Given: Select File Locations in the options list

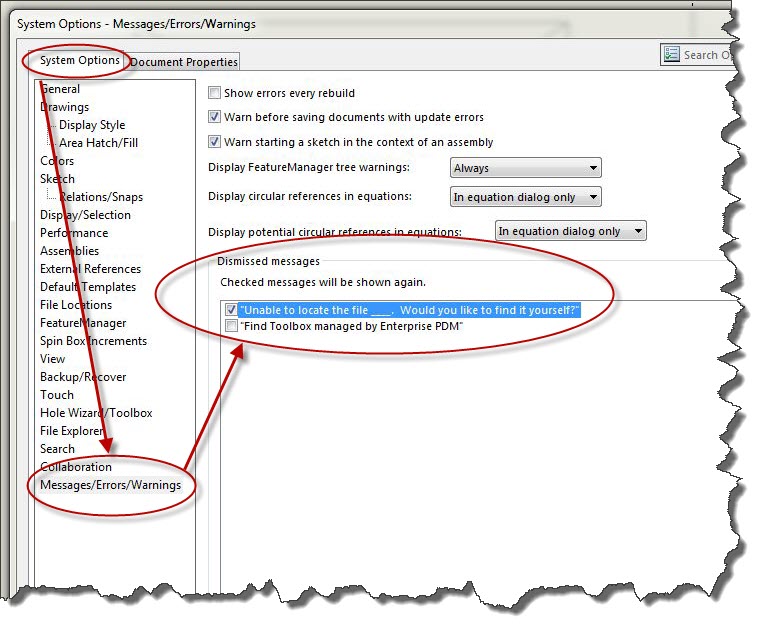Looking at the screenshot, I should pos(76,305).
